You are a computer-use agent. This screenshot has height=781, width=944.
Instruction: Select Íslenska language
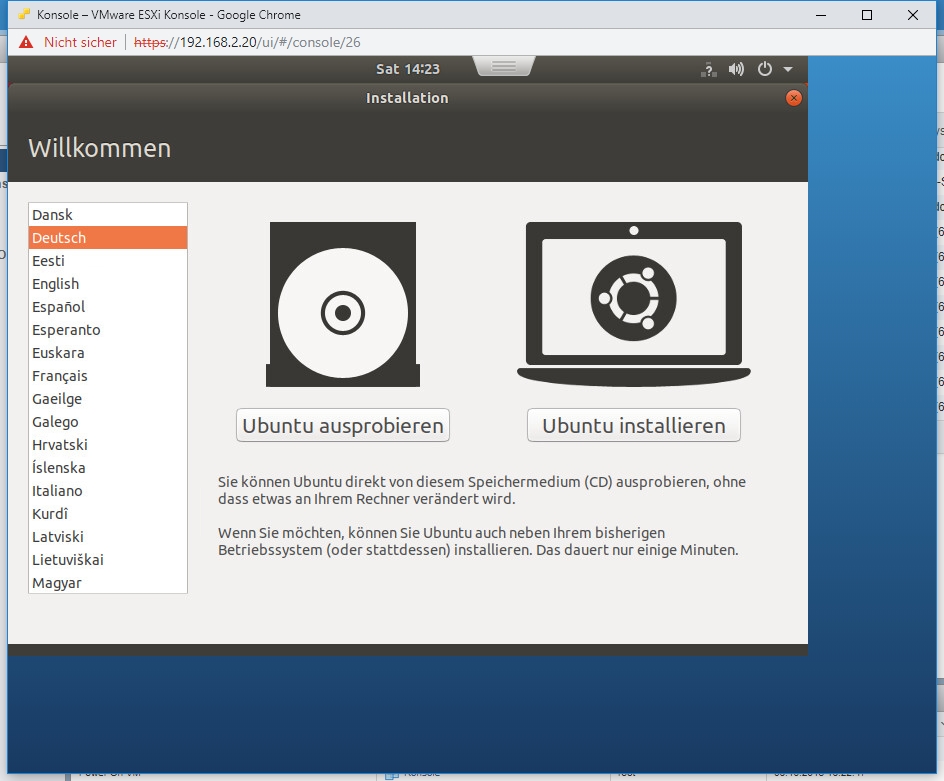pos(108,468)
